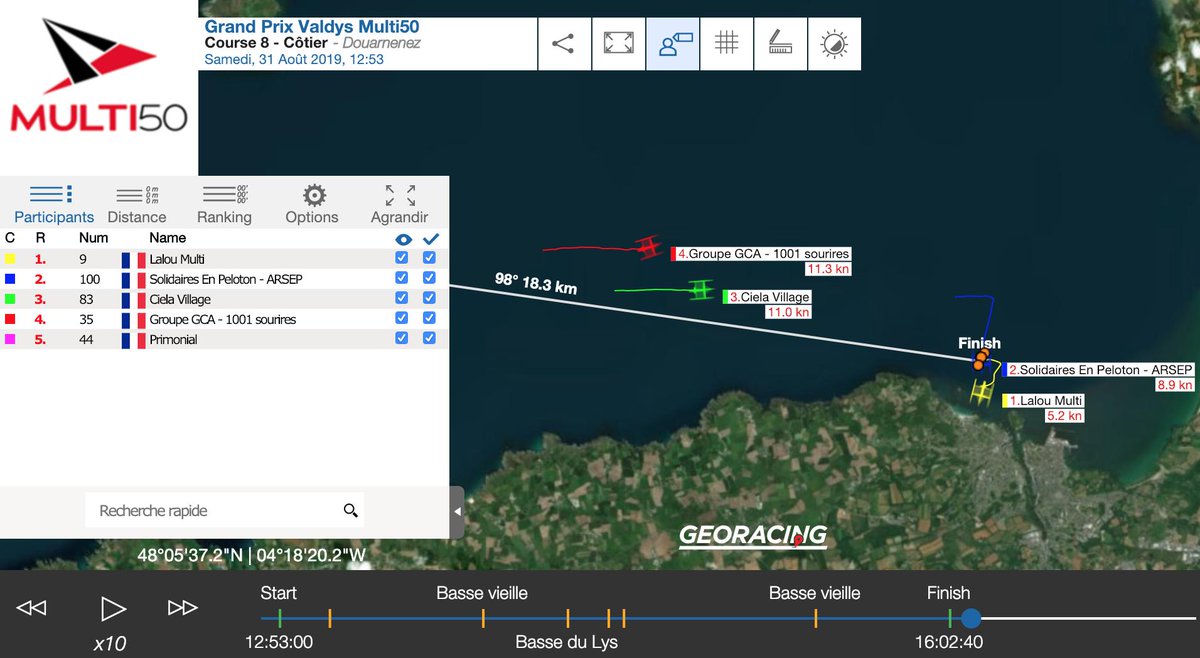Click the Grand Prix Valdys Multi50 title
Image resolution: width=1200 pixels, height=658 pixels.
[311, 27]
